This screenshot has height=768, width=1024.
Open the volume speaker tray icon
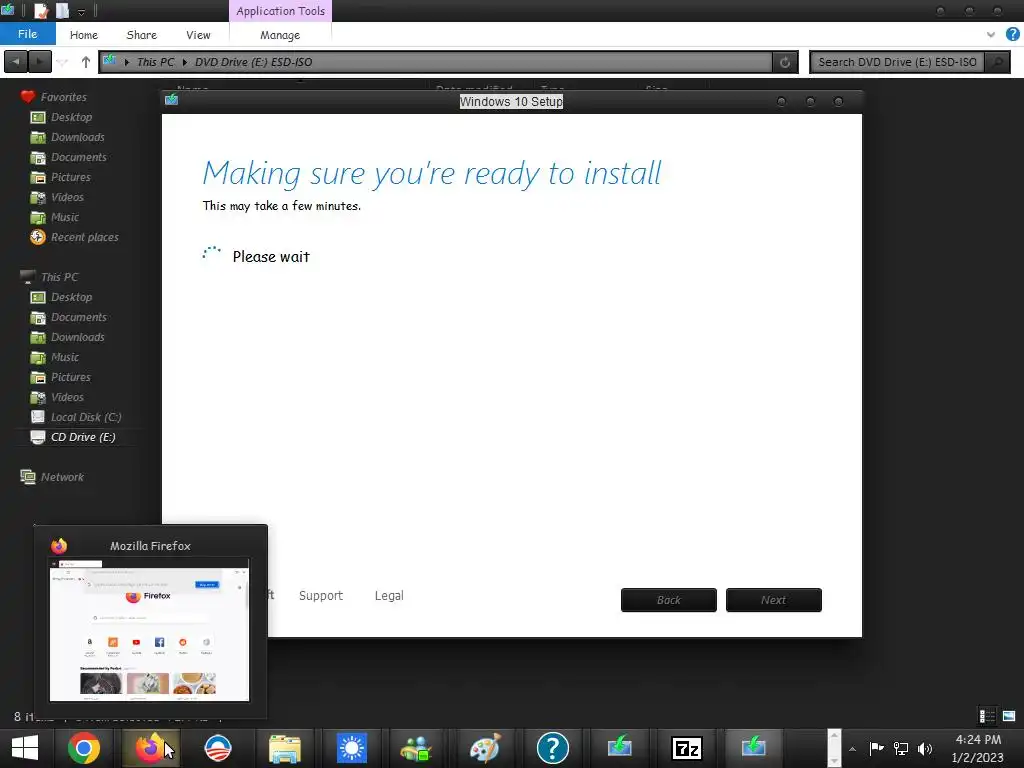tap(925, 748)
